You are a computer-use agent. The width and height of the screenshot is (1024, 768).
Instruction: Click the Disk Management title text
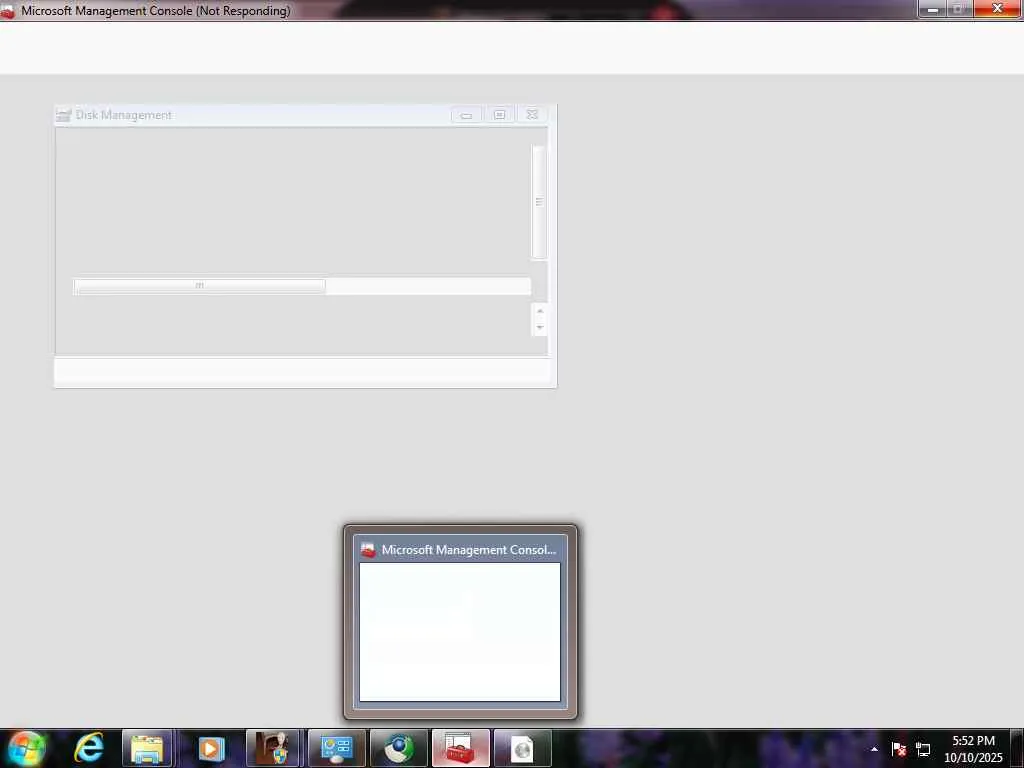(123, 115)
